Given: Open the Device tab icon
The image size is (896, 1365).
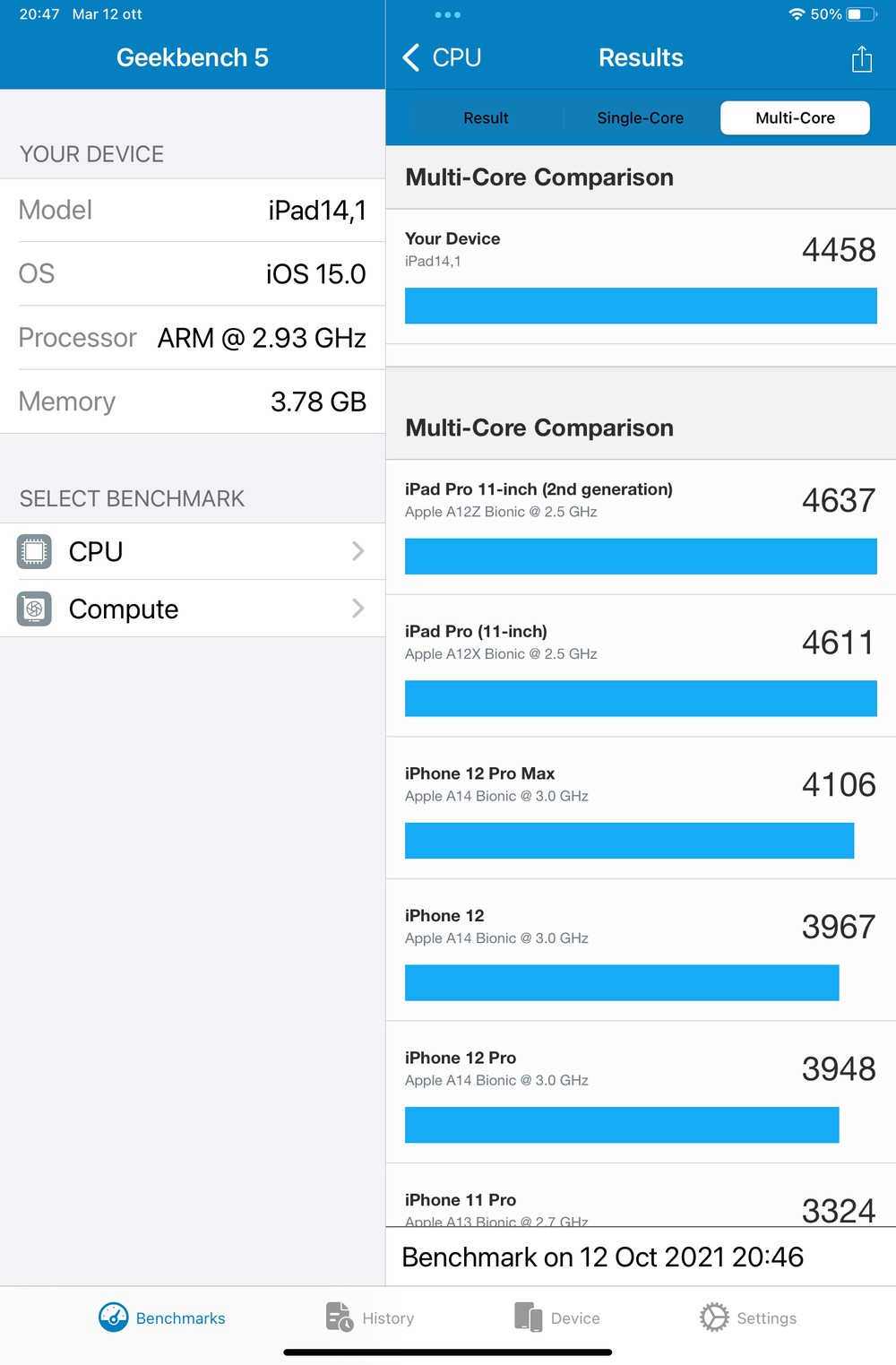Looking at the screenshot, I should 528,1317.
